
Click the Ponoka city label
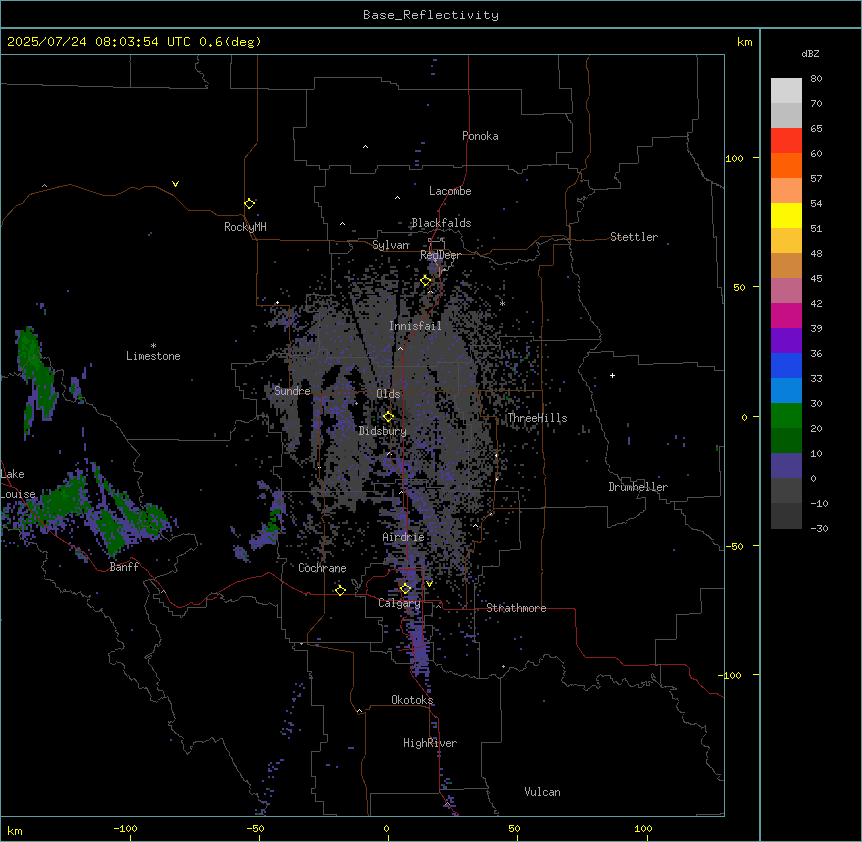pyautogui.click(x=480, y=136)
